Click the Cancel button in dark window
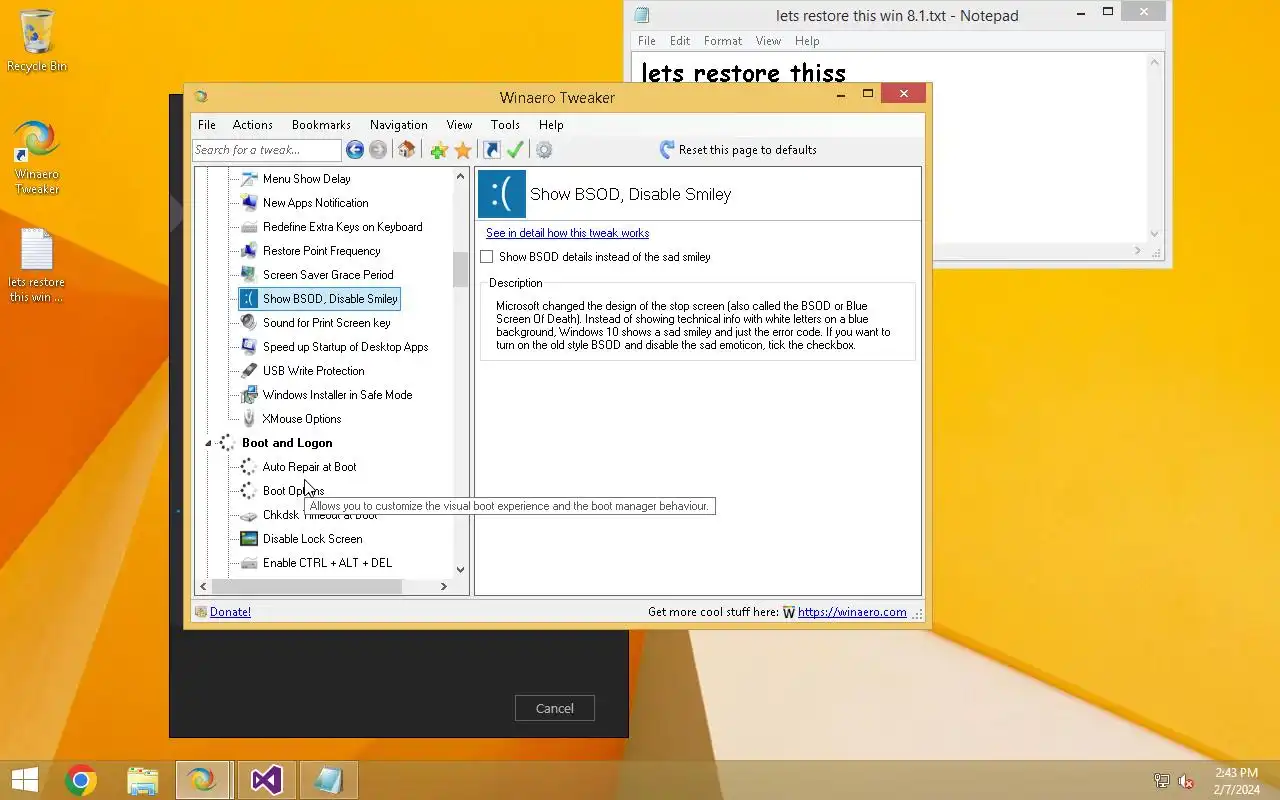This screenshot has height=800, width=1280. coord(555,708)
